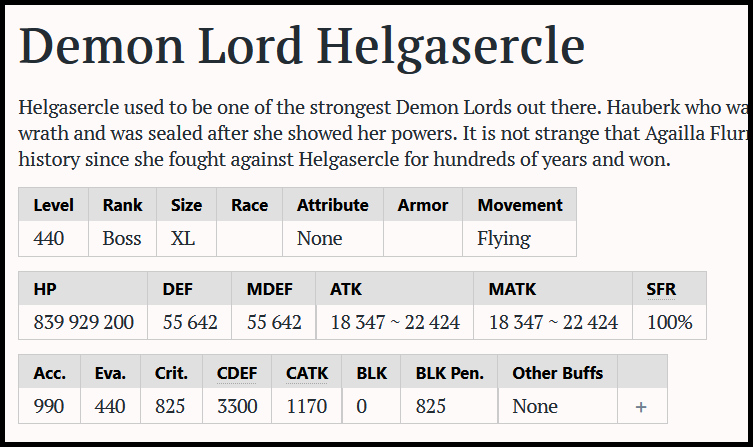Select the MATK range value
The width and height of the screenshot is (753, 447).
[553, 322]
